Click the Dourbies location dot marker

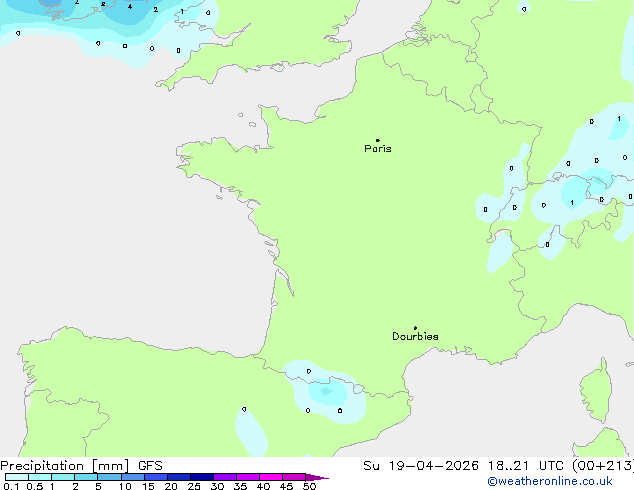point(415,328)
